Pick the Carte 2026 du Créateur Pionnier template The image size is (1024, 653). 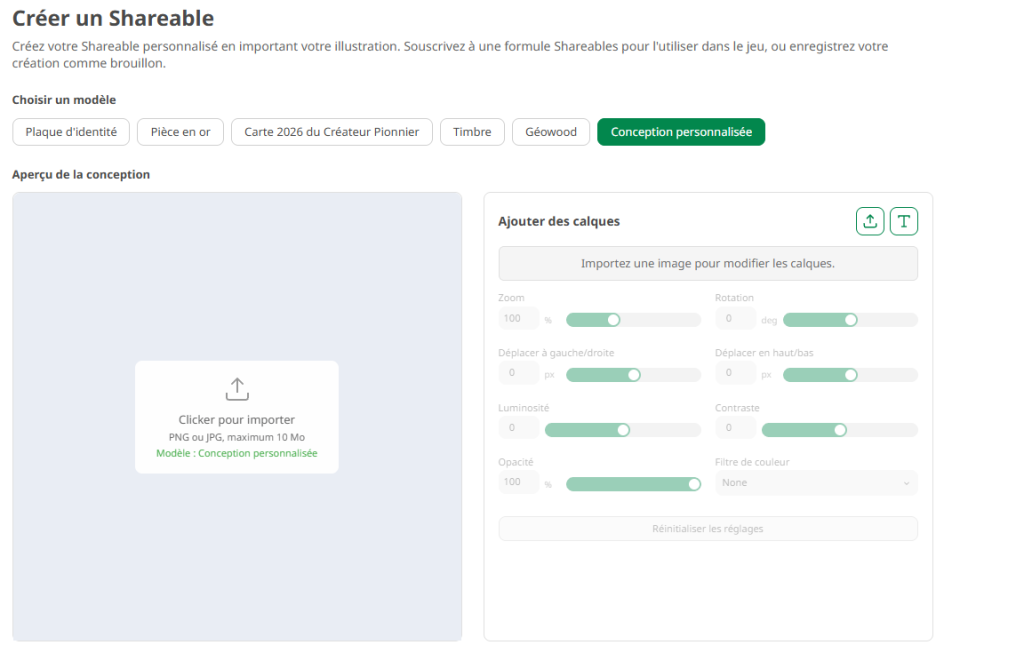pyautogui.click(x=332, y=132)
